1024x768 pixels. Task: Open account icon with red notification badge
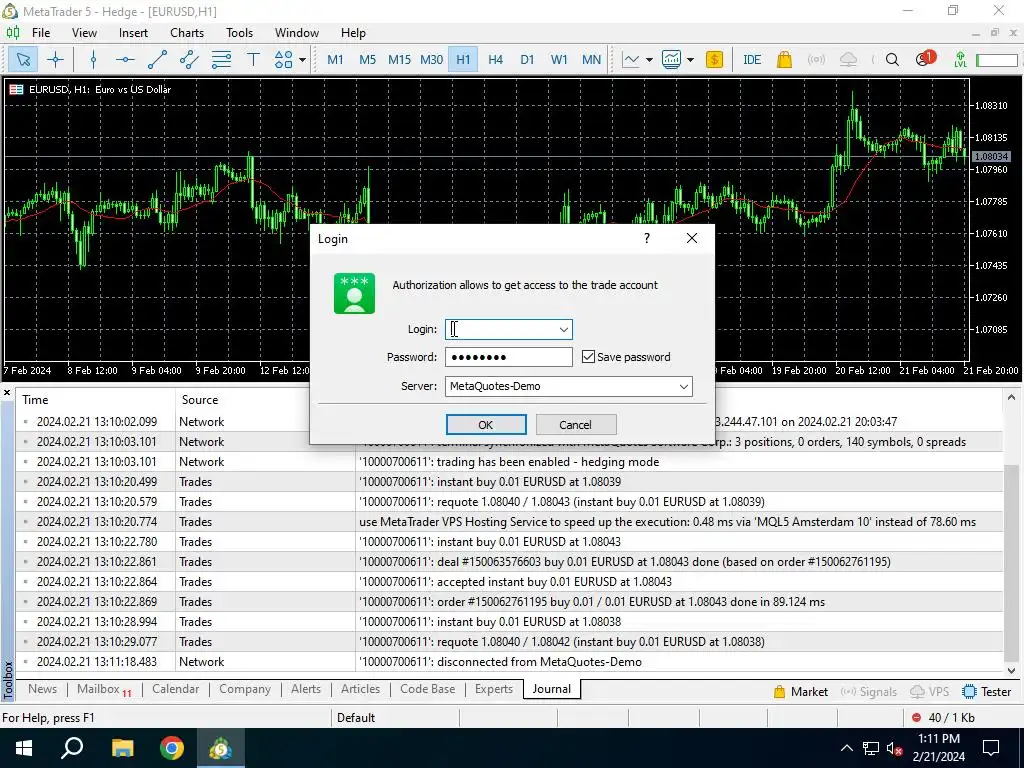[924, 59]
